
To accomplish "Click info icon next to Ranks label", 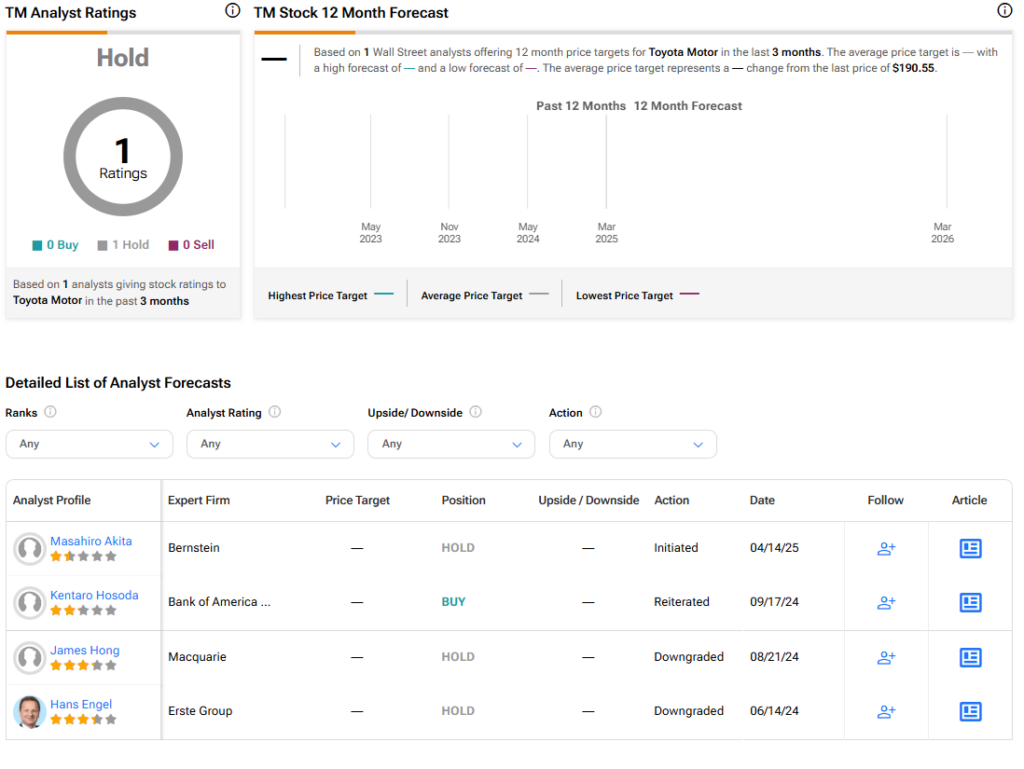I will click(50, 412).
